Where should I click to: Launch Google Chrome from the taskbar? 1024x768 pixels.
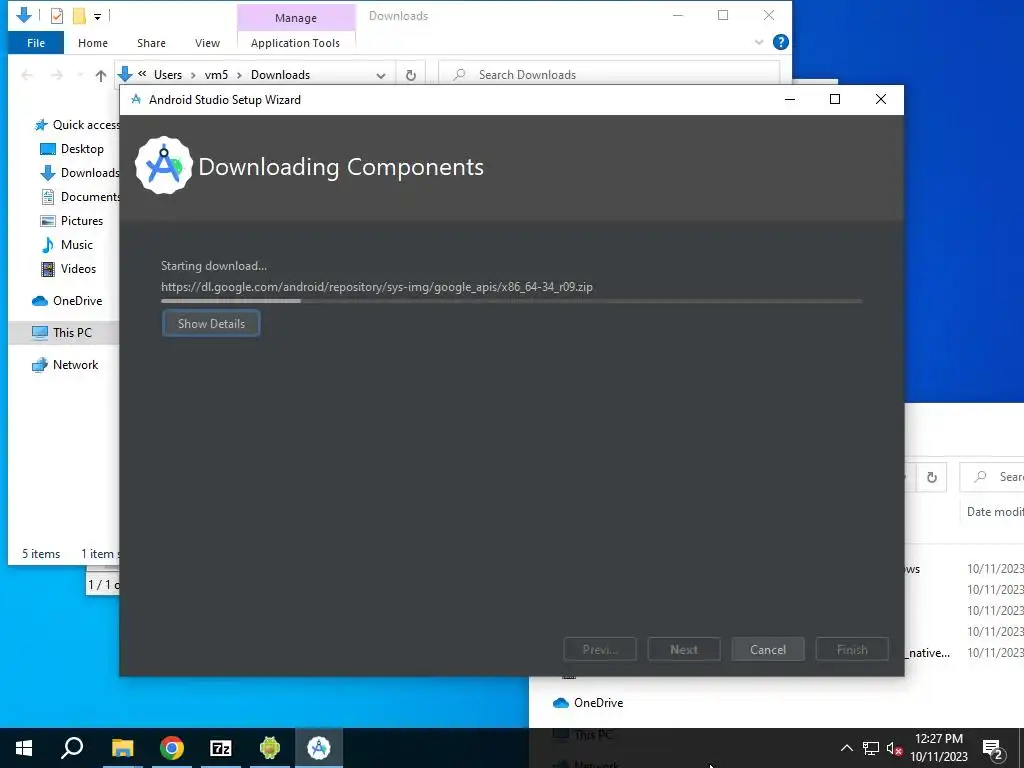tap(172, 748)
